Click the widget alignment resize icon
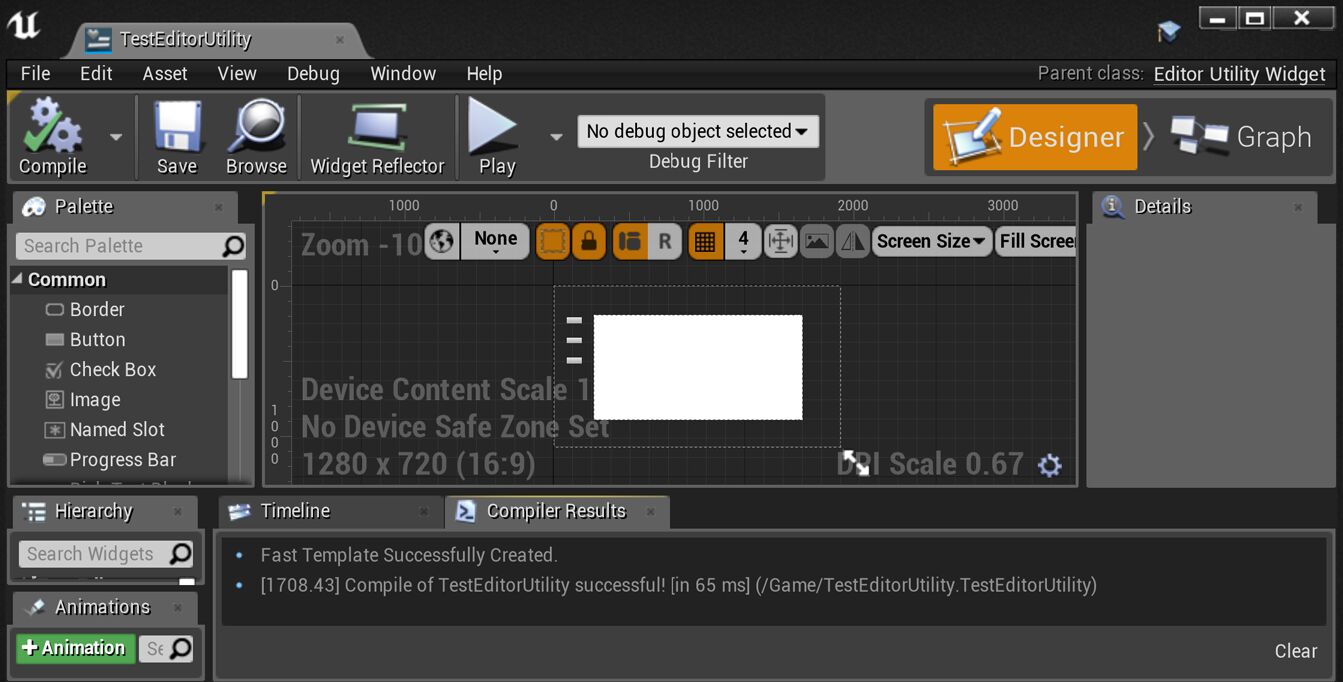 [781, 240]
